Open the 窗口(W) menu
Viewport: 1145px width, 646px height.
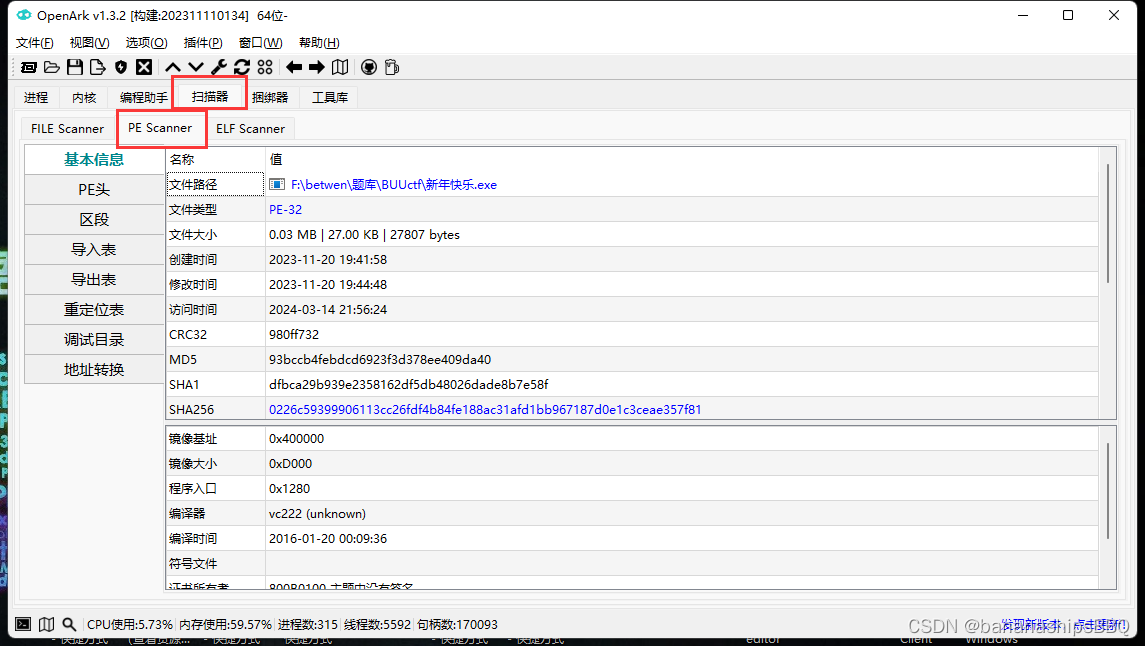pos(260,42)
